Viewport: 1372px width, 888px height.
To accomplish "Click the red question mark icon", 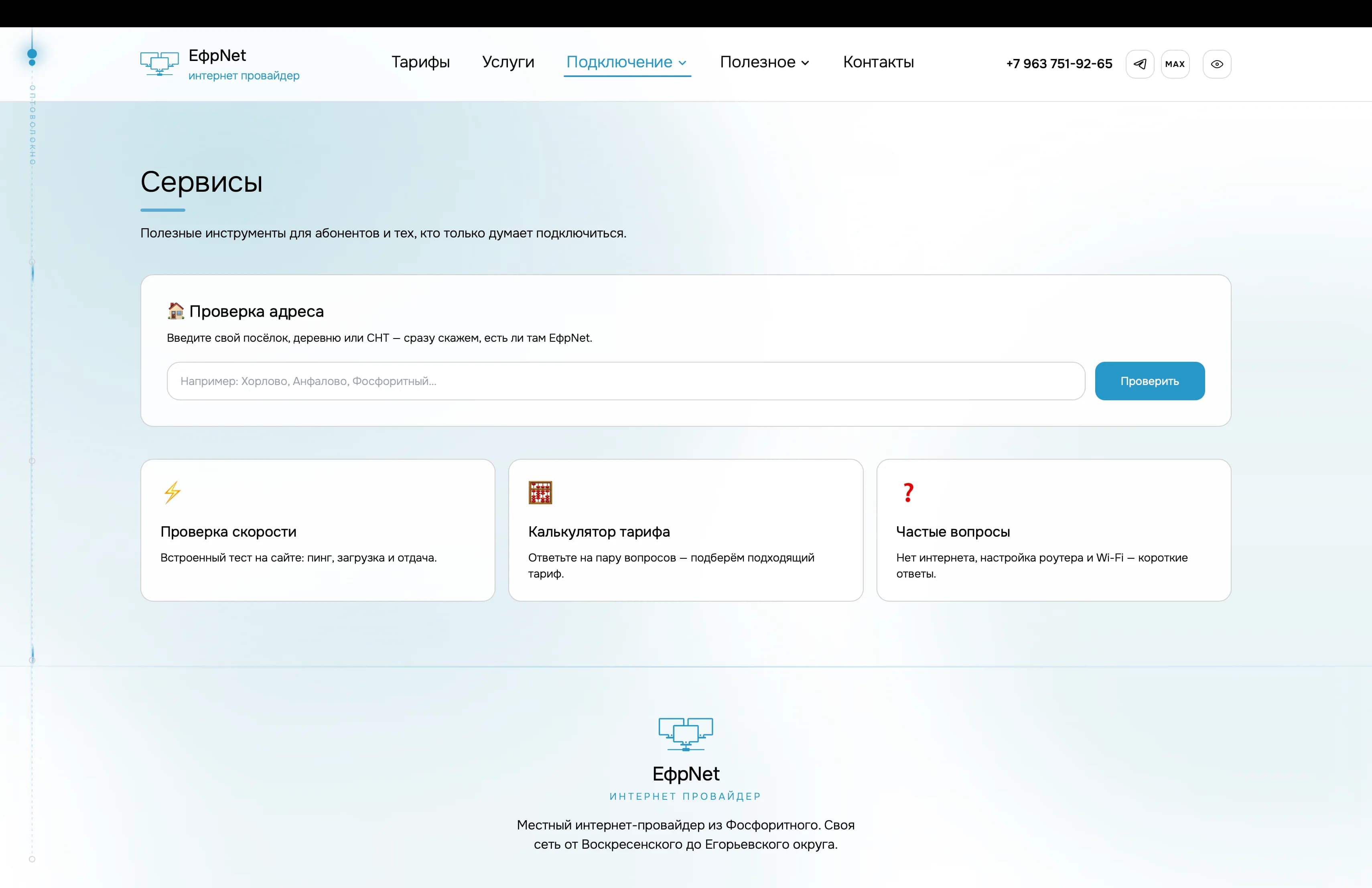I will [908, 493].
